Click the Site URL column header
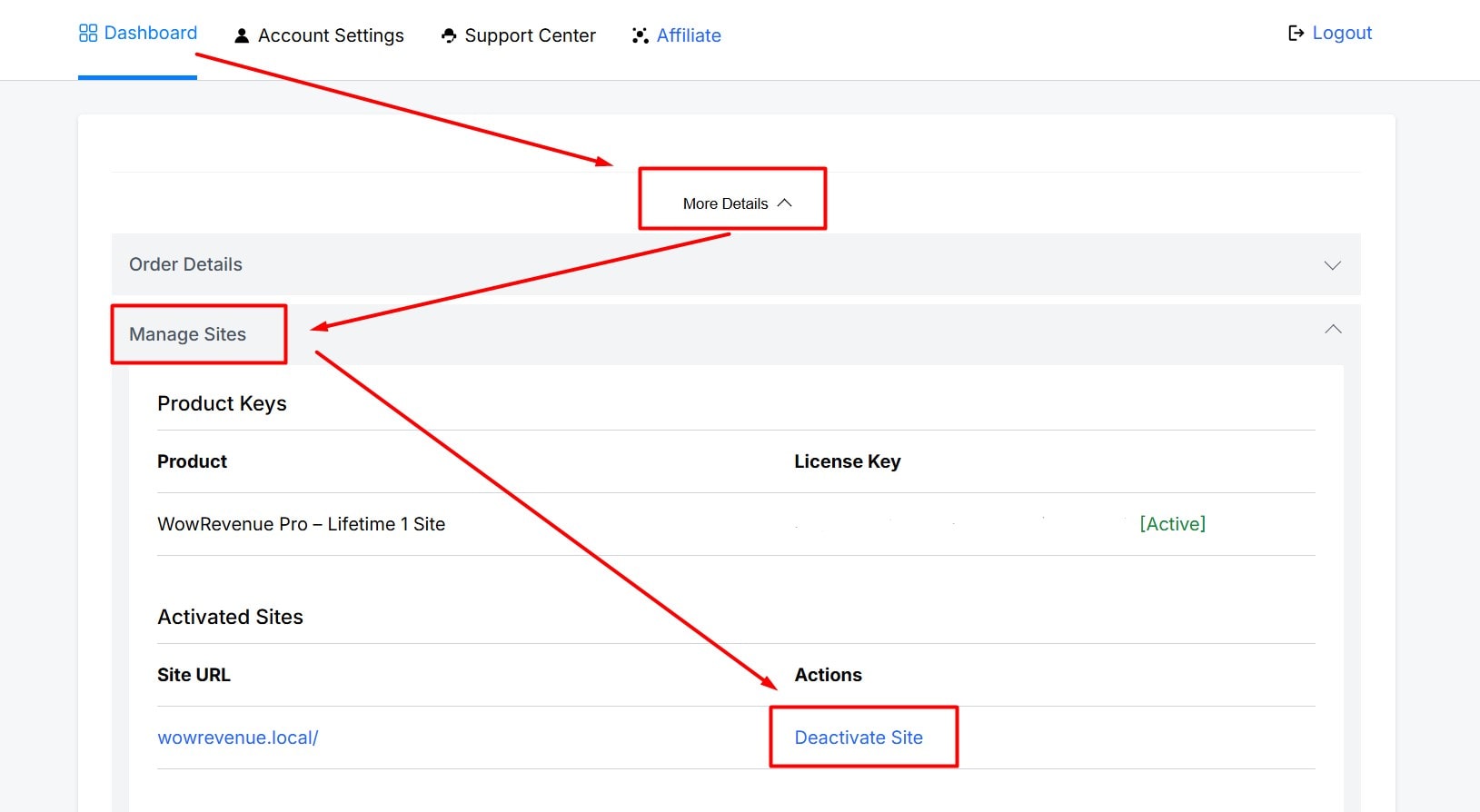The image size is (1480, 812). (x=194, y=675)
